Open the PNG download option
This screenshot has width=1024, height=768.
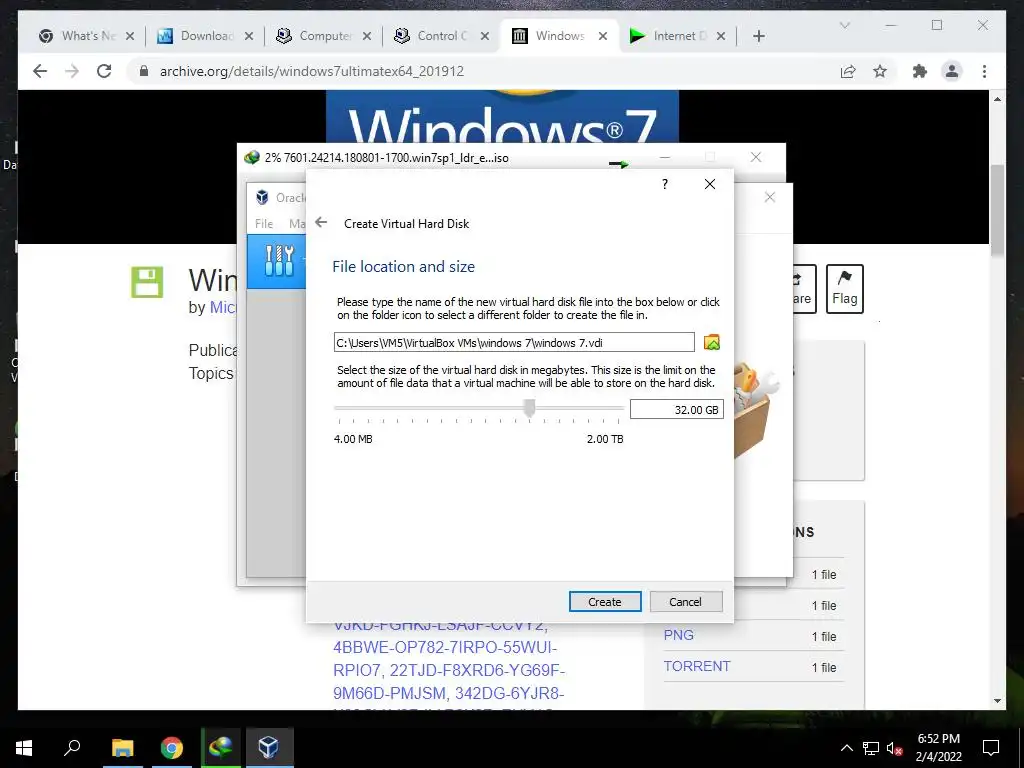[x=679, y=635]
